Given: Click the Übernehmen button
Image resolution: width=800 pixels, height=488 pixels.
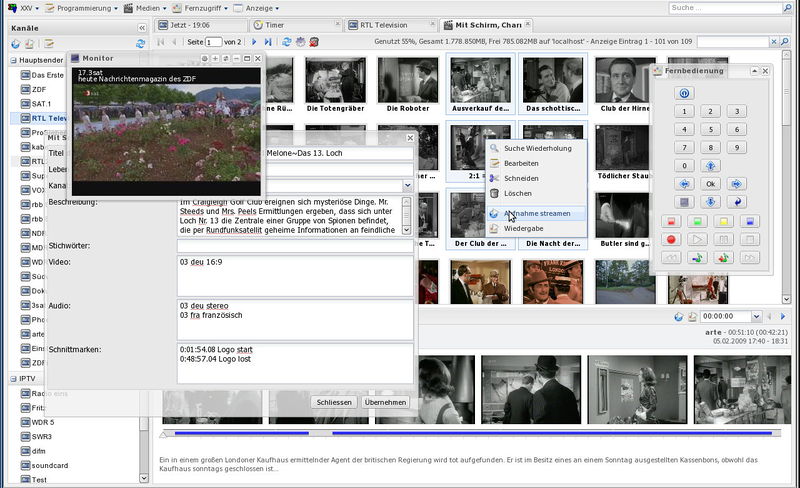Looking at the screenshot, I should pyautogui.click(x=385, y=401).
